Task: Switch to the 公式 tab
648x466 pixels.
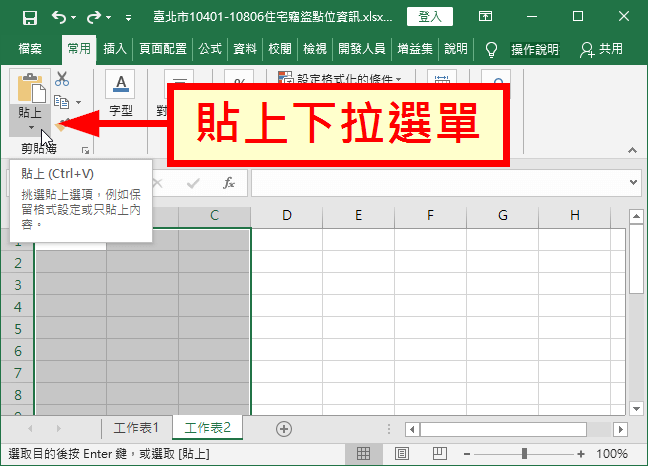Action: (x=210, y=49)
